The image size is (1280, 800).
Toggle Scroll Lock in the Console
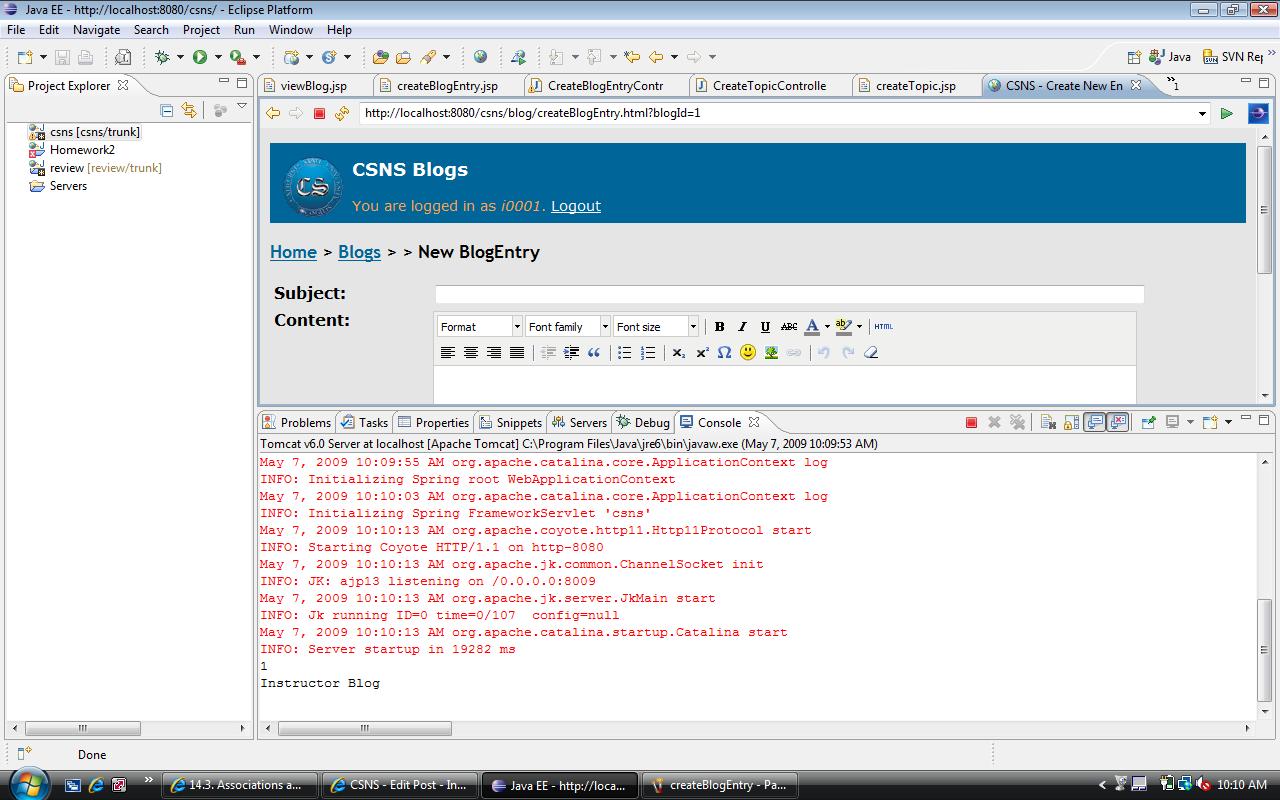pos(1071,422)
